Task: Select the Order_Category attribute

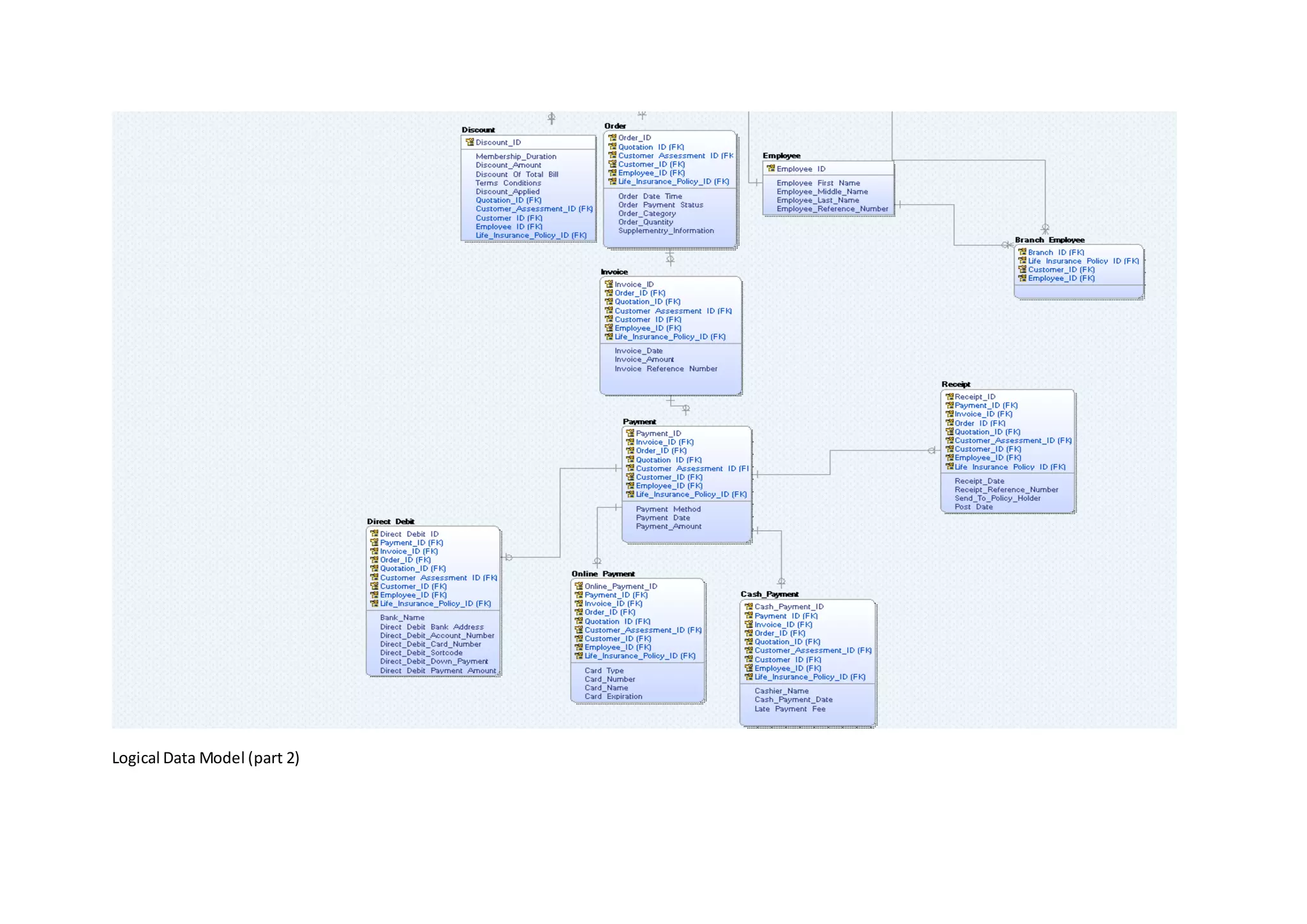Action: click(646, 214)
